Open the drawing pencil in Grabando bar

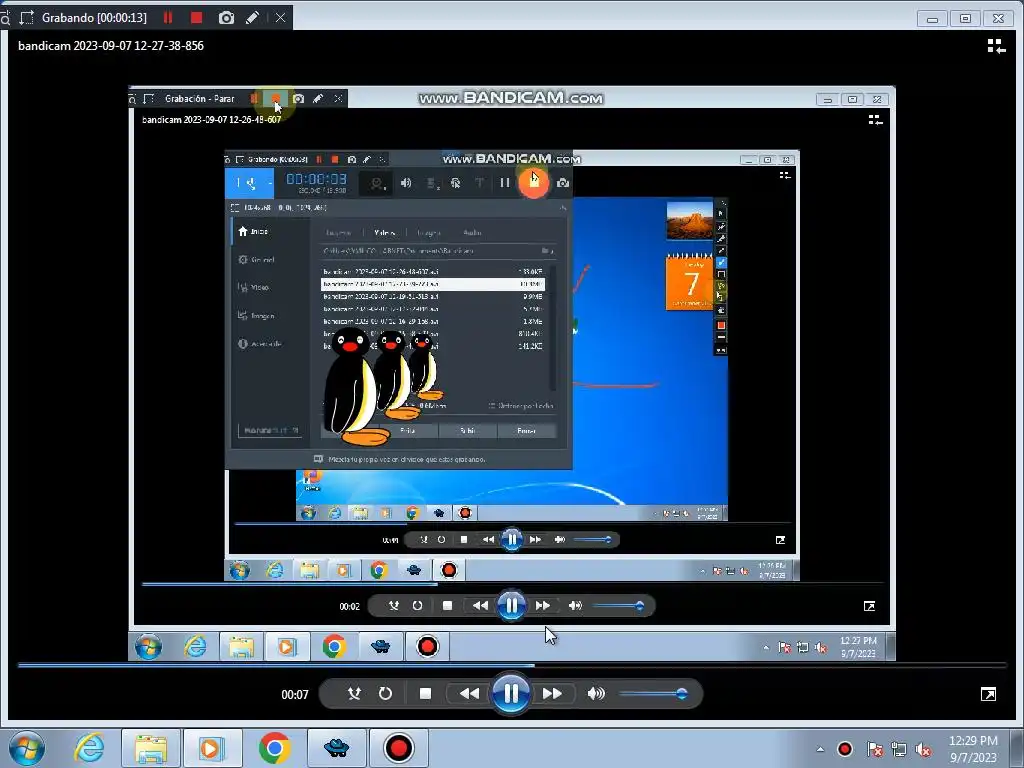pos(252,18)
